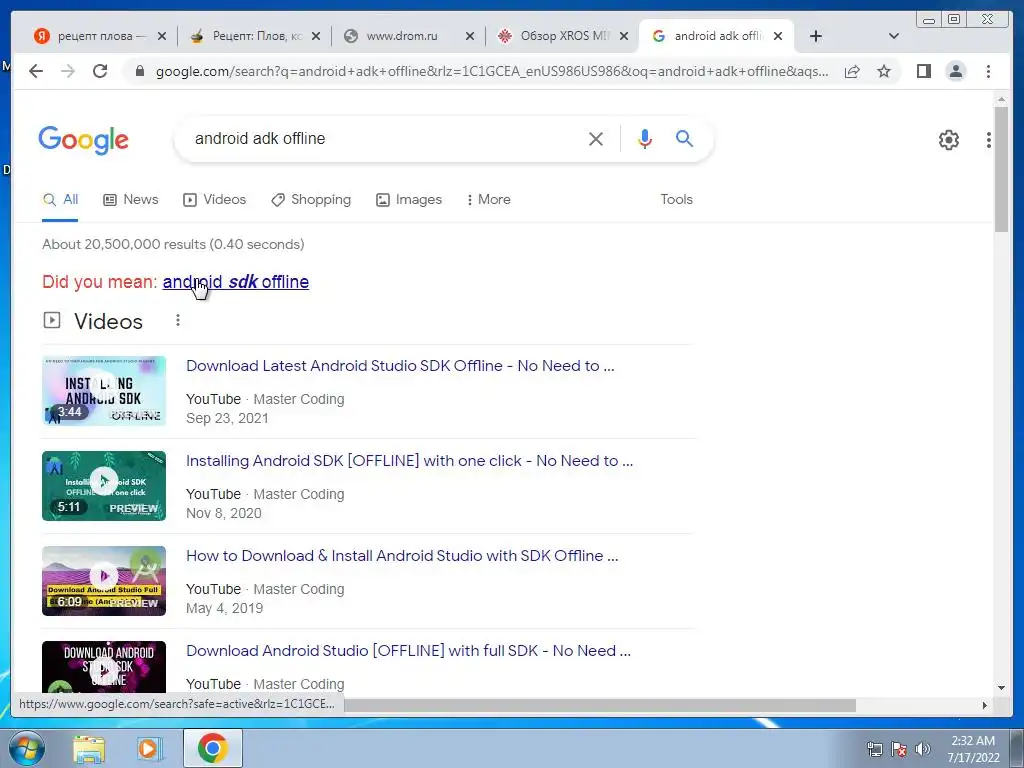
Task: Clear the Google search box
Action: [x=596, y=138]
